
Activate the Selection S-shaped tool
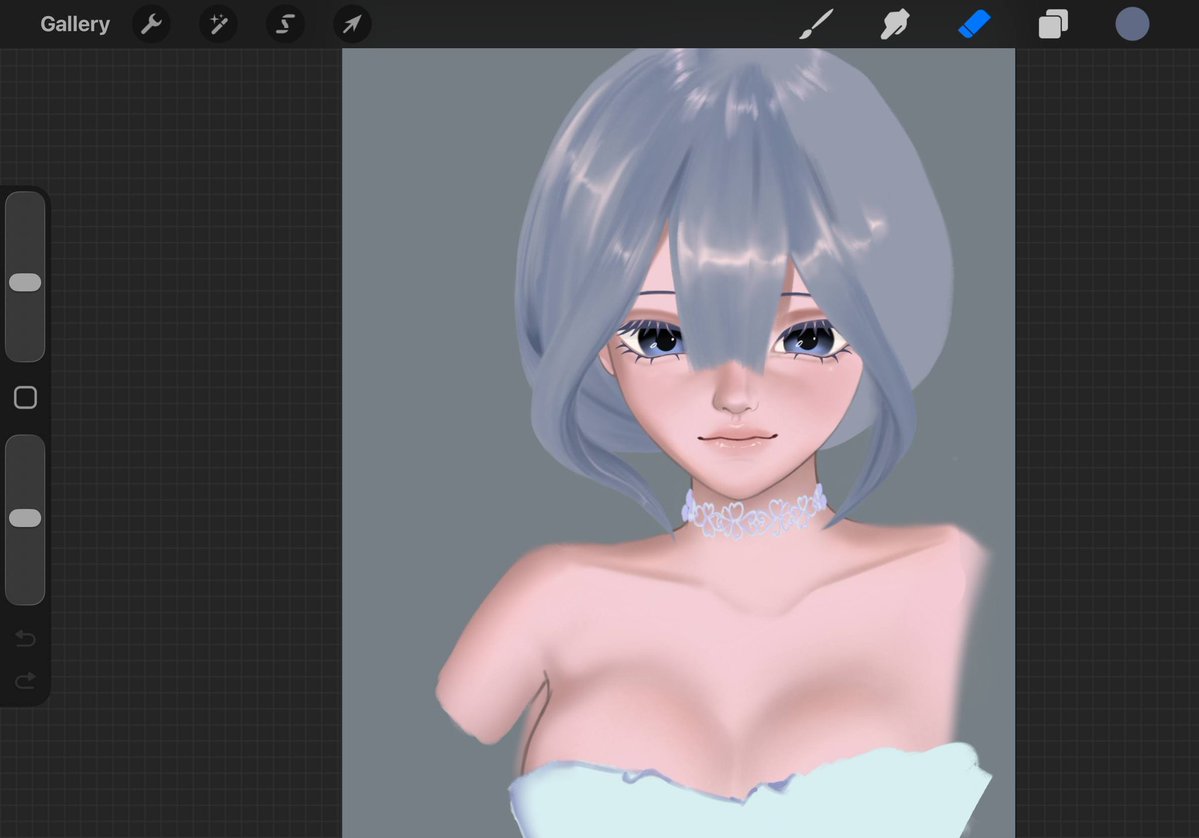[285, 24]
